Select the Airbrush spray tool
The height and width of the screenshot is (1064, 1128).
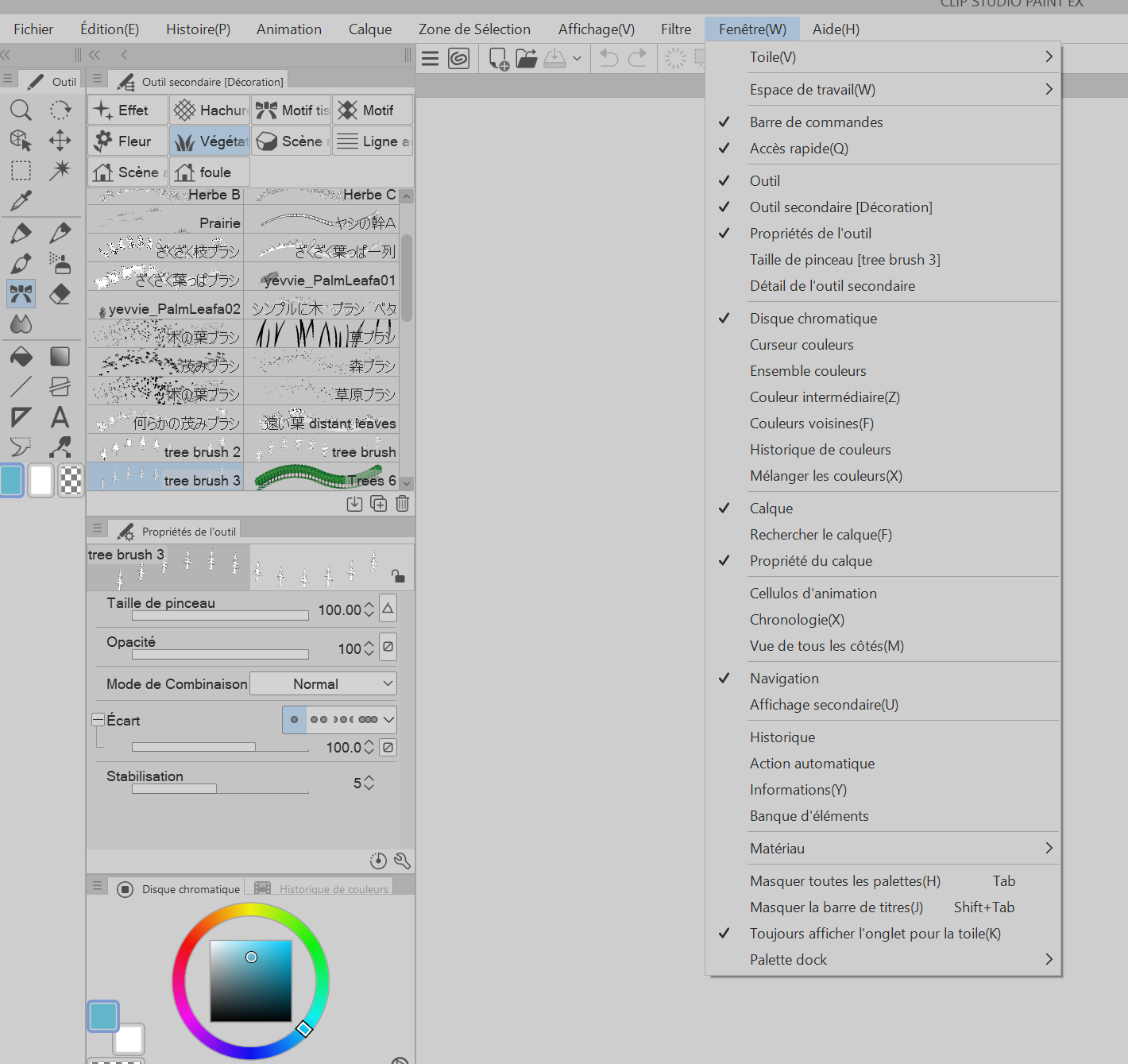point(60,263)
